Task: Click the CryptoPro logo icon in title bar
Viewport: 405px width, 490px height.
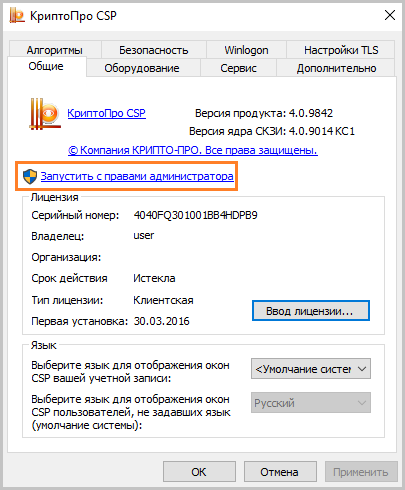Action: [x=17, y=15]
